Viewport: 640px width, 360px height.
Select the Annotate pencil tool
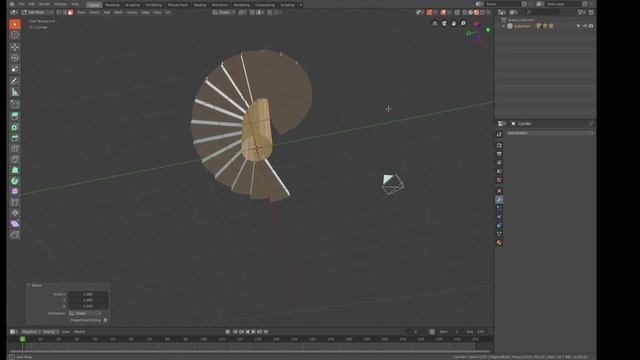15,81
